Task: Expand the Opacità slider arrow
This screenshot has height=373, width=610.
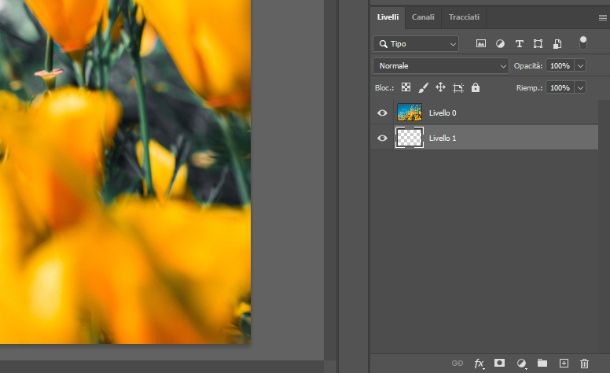Action: [x=580, y=66]
